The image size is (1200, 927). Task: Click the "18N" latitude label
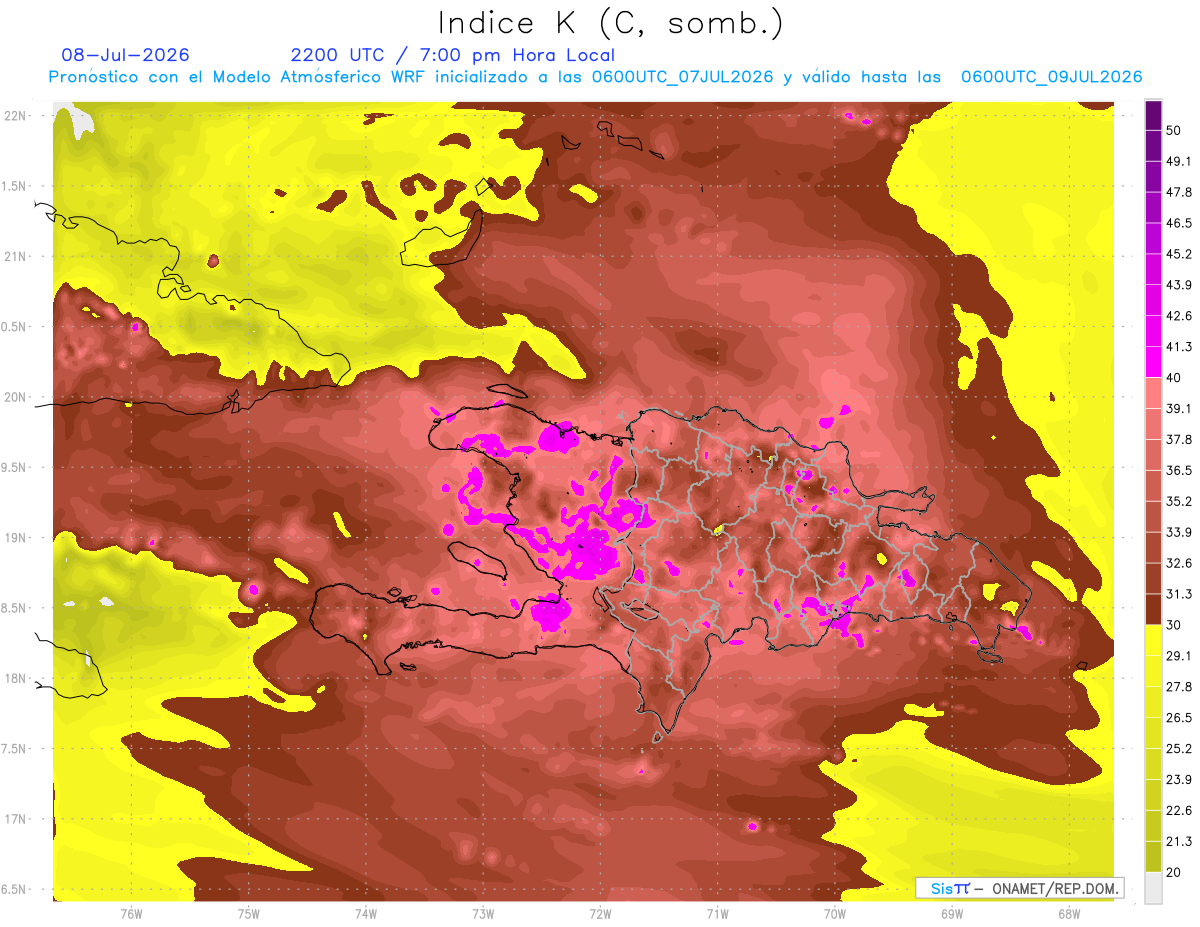click(16, 679)
